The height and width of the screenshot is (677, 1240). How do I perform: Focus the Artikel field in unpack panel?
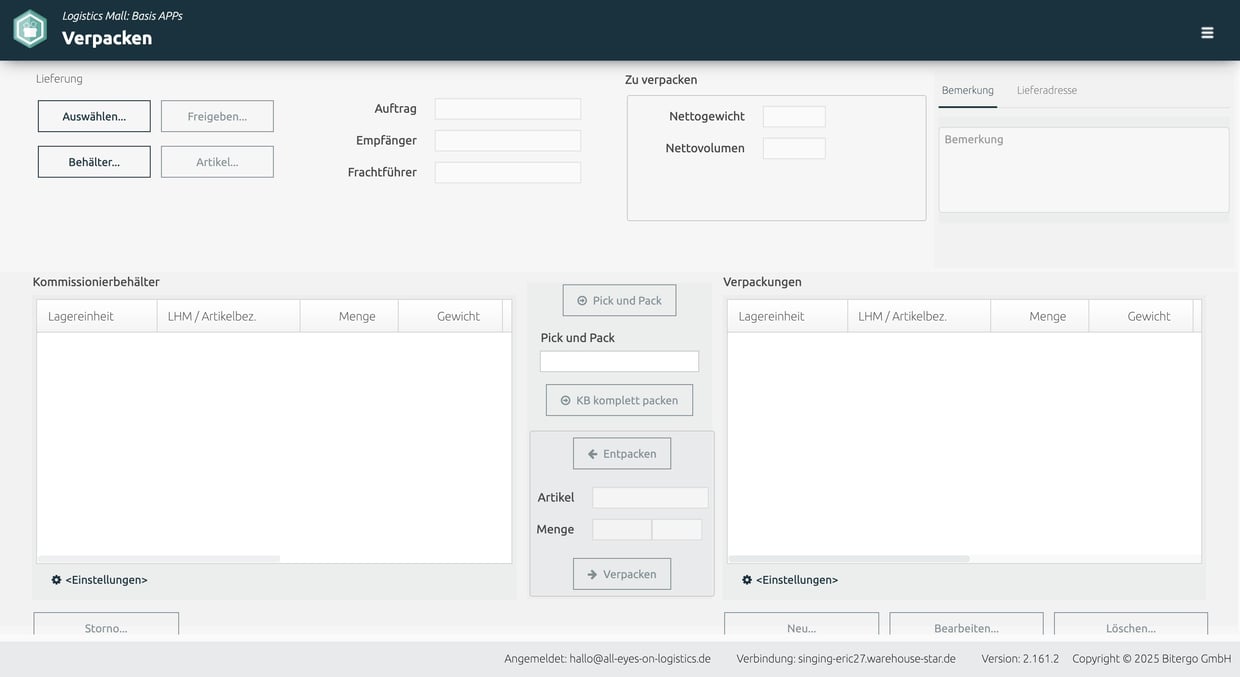pyautogui.click(x=650, y=498)
